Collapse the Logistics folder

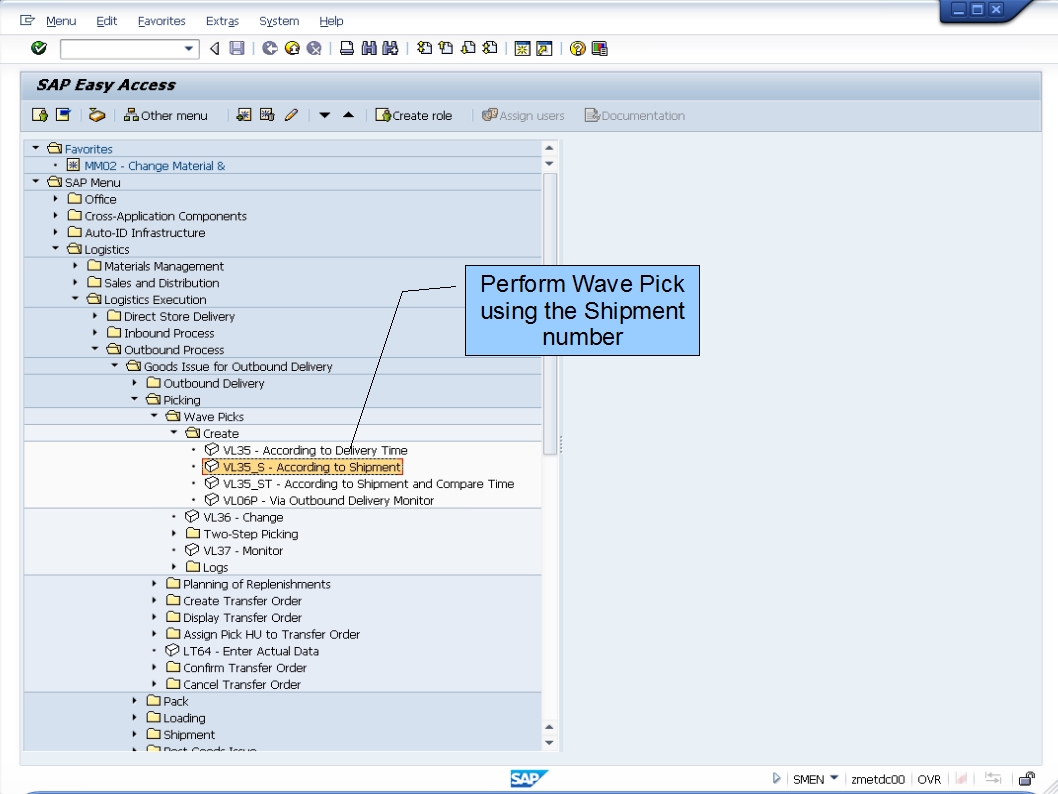pos(56,248)
